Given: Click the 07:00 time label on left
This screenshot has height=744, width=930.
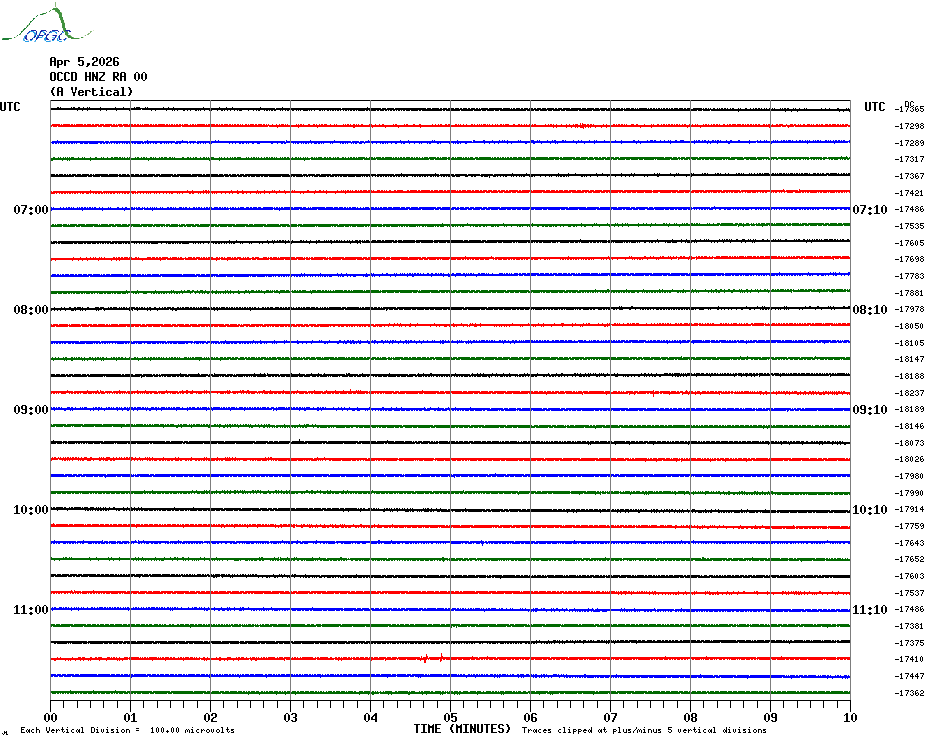Looking at the screenshot, I should [31, 210].
